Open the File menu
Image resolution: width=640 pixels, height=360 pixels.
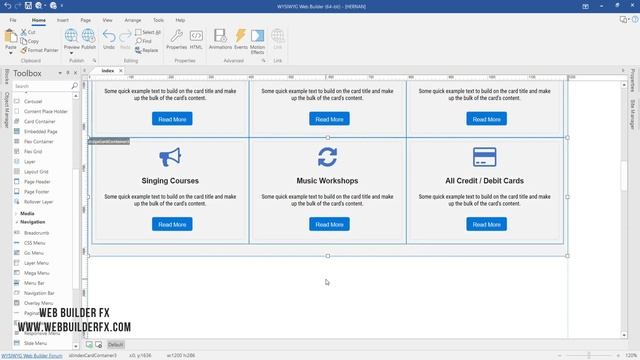pyautogui.click(x=13, y=20)
